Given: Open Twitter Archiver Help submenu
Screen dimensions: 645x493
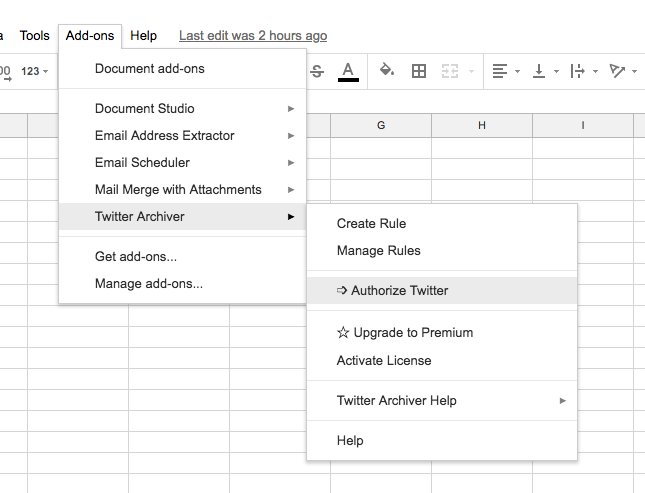Looking at the screenshot, I should click(x=442, y=400).
